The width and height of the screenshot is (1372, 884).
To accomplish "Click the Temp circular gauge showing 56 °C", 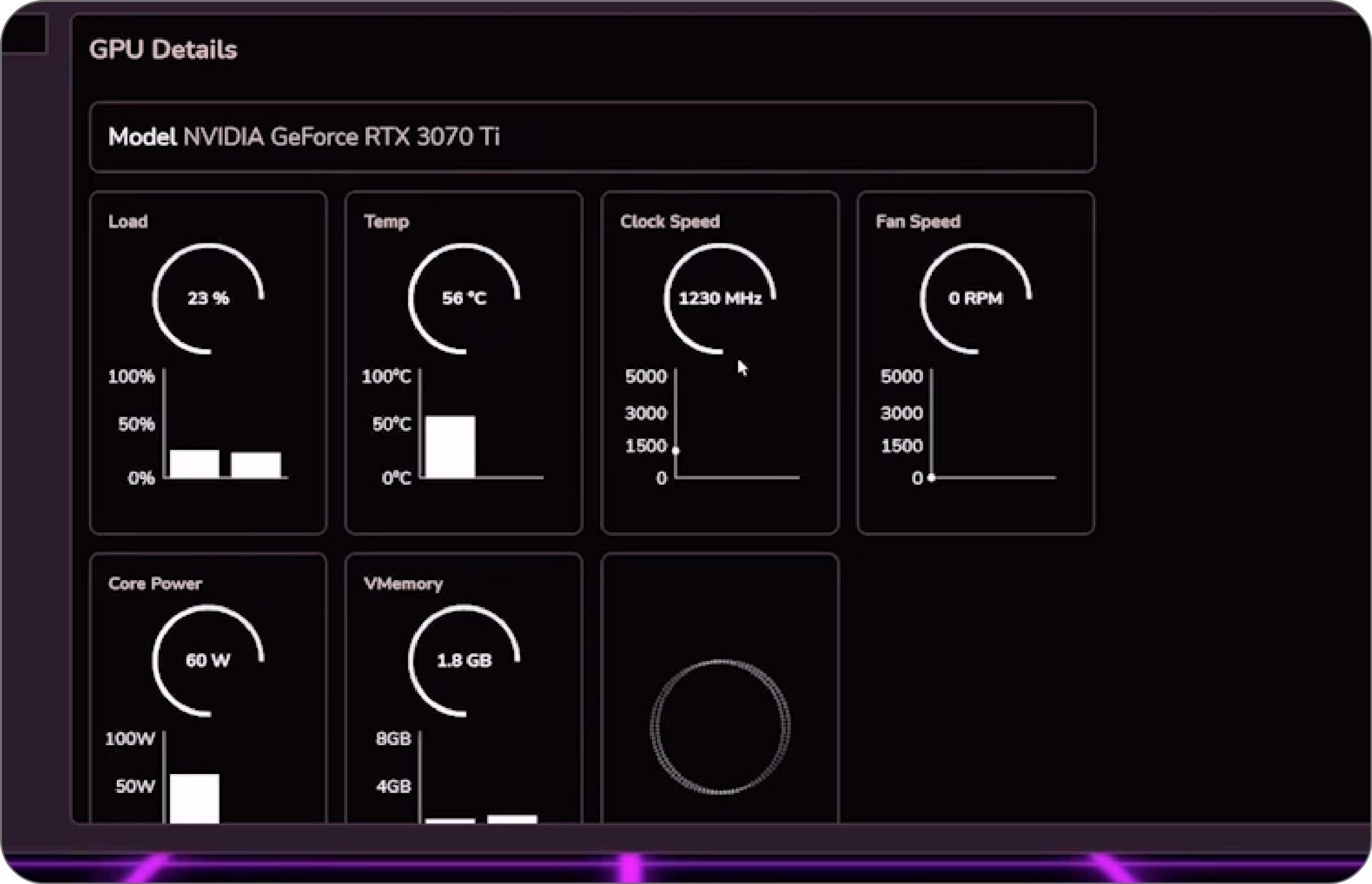I will 464,298.
